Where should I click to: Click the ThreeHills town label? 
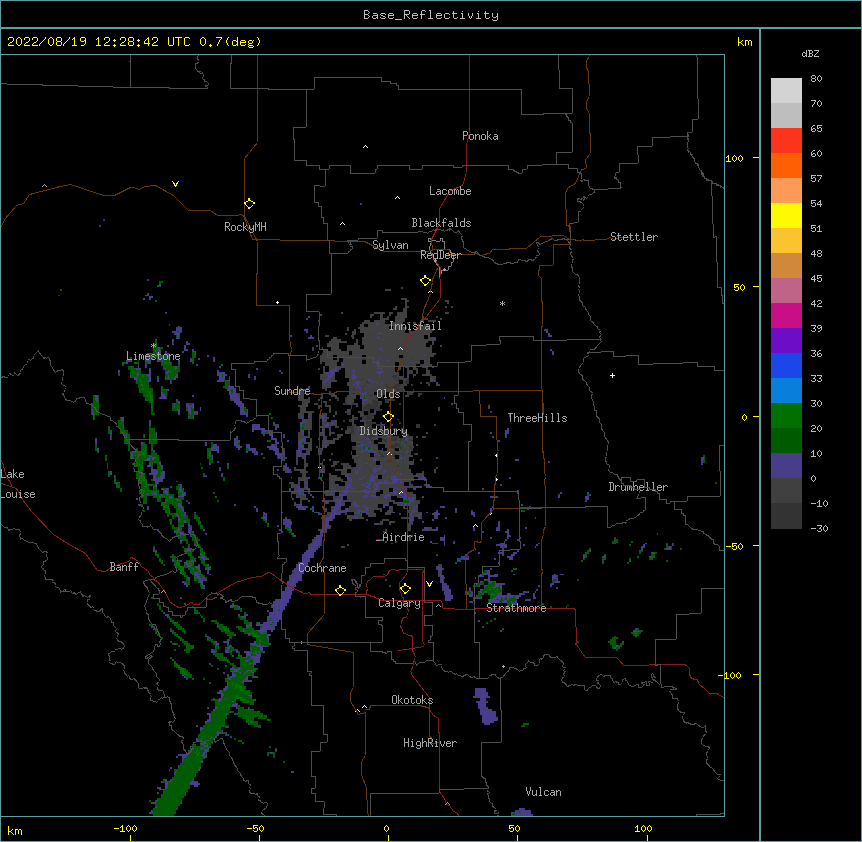click(537, 418)
